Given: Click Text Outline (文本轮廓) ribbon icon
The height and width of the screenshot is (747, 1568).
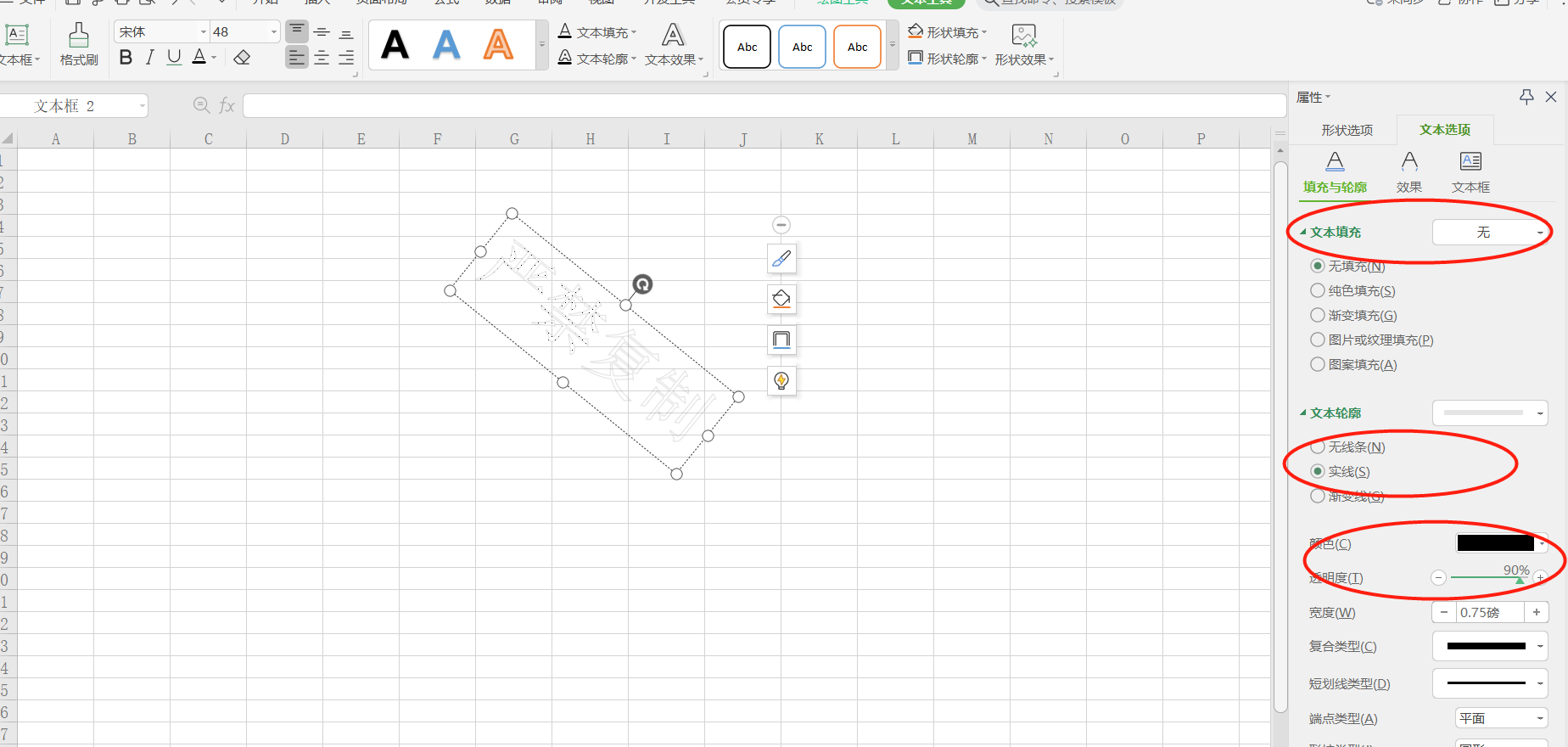Looking at the screenshot, I should point(565,58).
